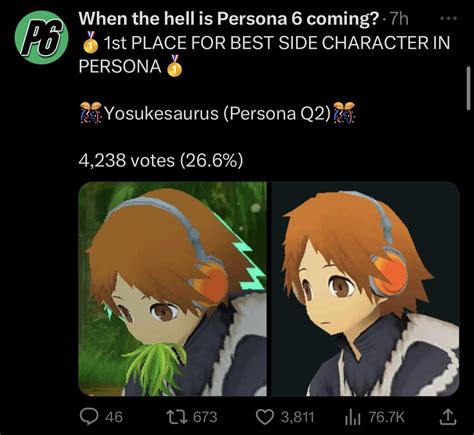Click the 673 reposts count
The height and width of the screenshot is (435, 474).
[205, 417]
